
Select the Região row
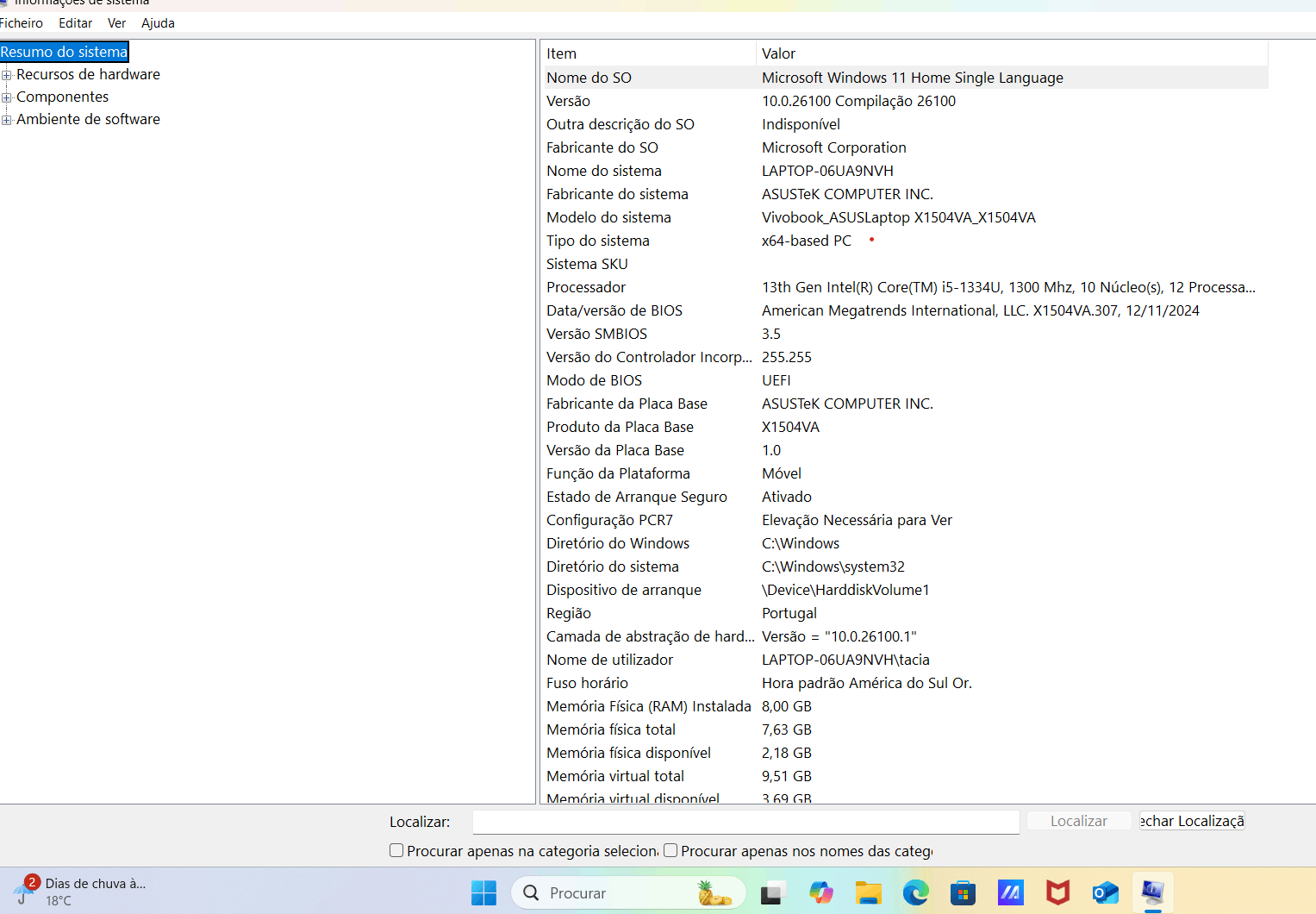(905, 613)
